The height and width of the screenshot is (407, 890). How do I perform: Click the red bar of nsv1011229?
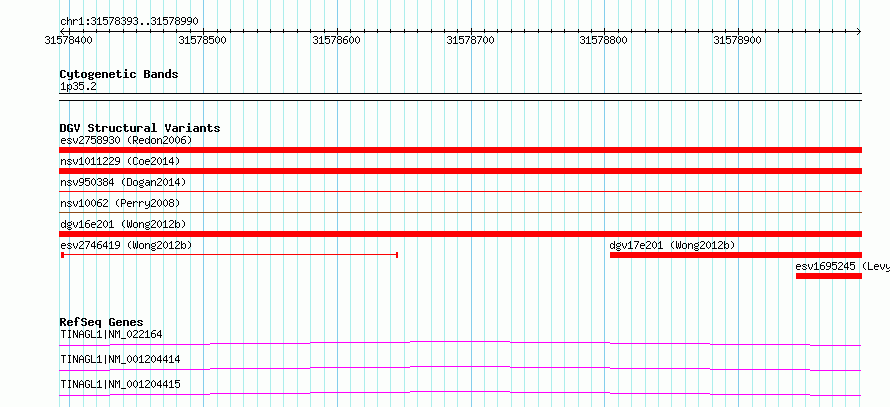click(460, 171)
